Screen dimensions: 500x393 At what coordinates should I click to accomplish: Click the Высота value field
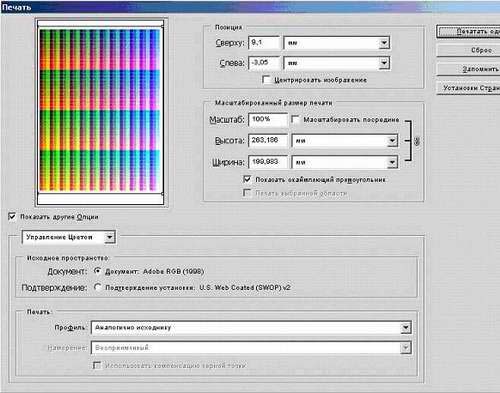268,141
